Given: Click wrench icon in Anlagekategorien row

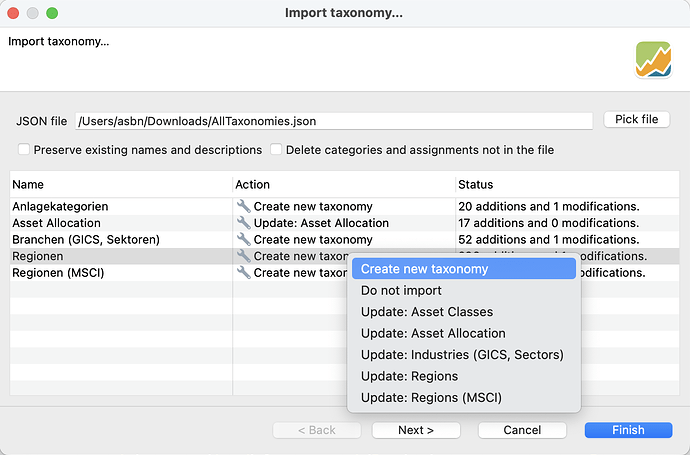Looking at the screenshot, I should pos(243,206).
